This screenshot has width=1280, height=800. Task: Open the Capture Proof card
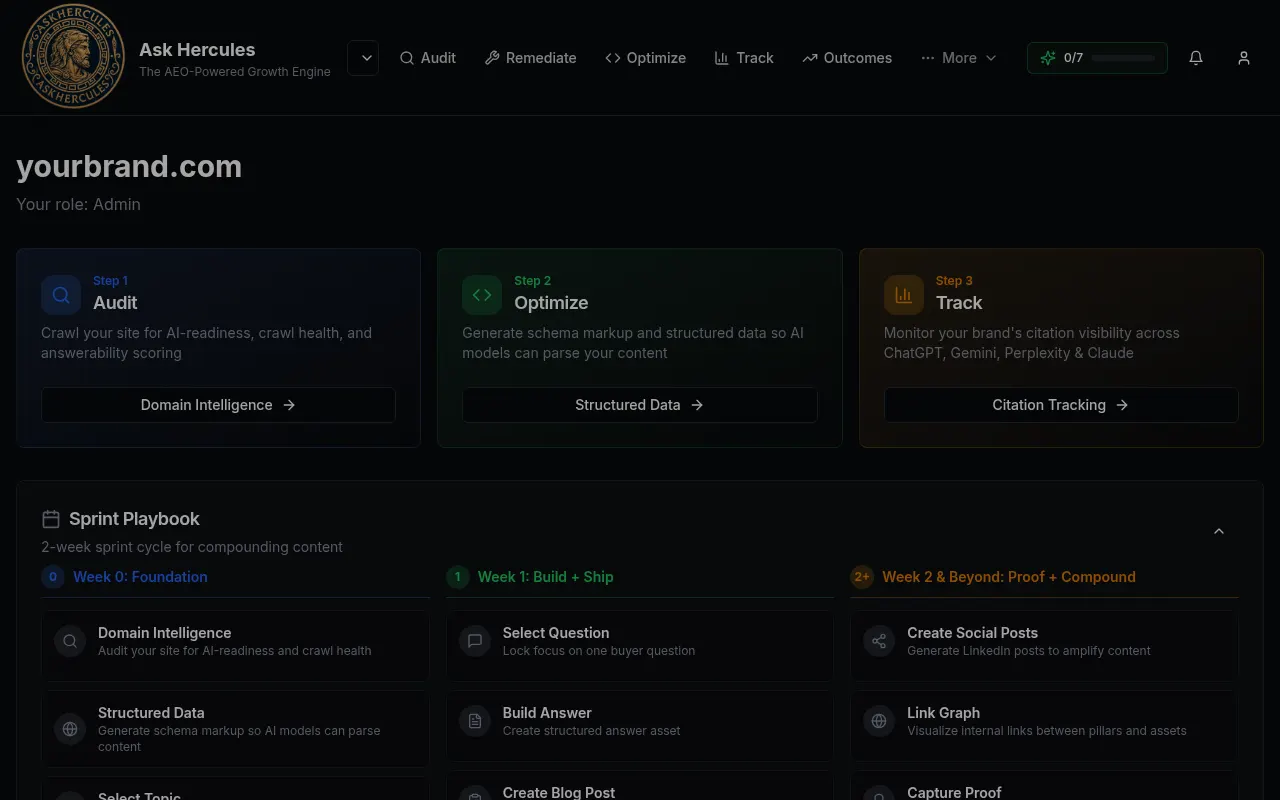click(1044, 785)
